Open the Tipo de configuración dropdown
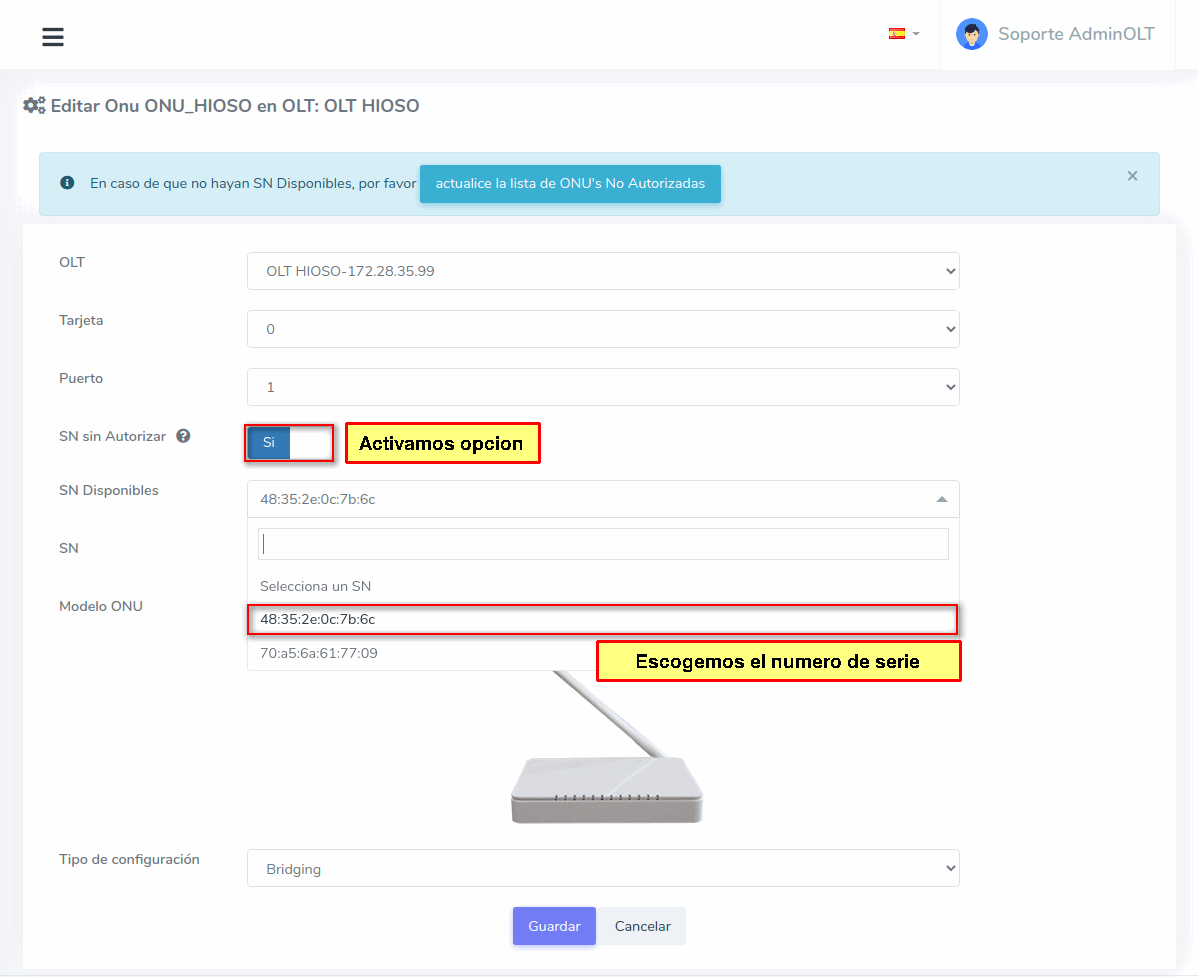 602,869
